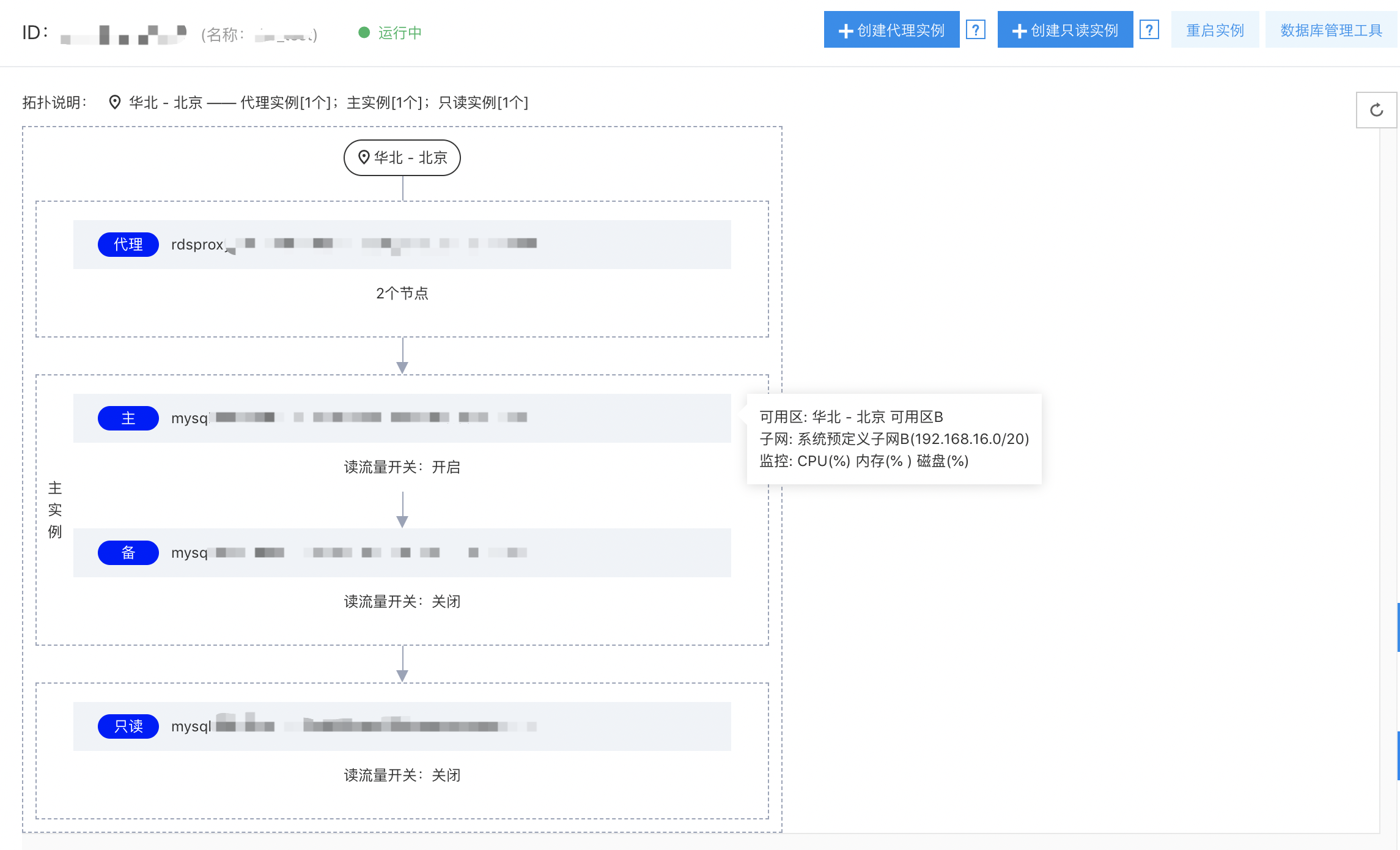Image resolution: width=1400 pixels, height=850 pixels.
Task: Click the 子网 line in the tooltip
Action: click(894, 439)
